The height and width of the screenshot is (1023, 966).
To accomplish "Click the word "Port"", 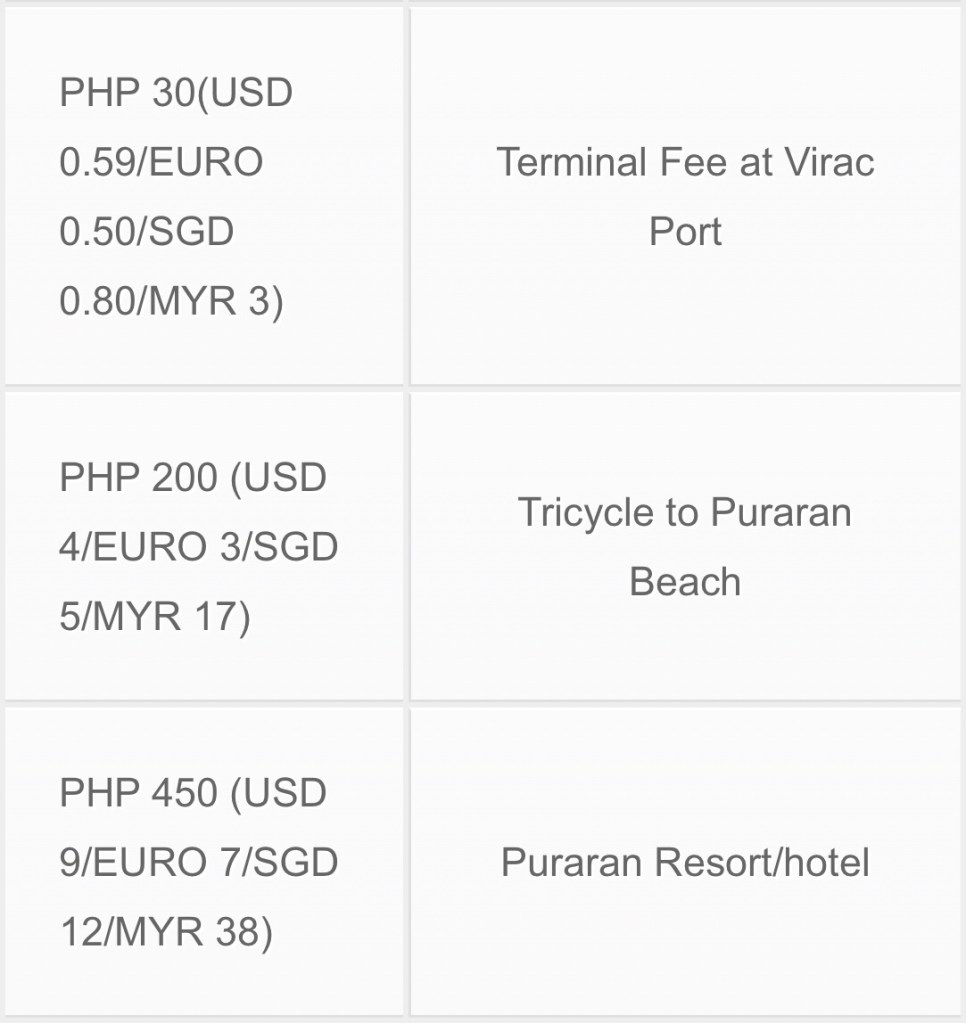I will (686, 232).
